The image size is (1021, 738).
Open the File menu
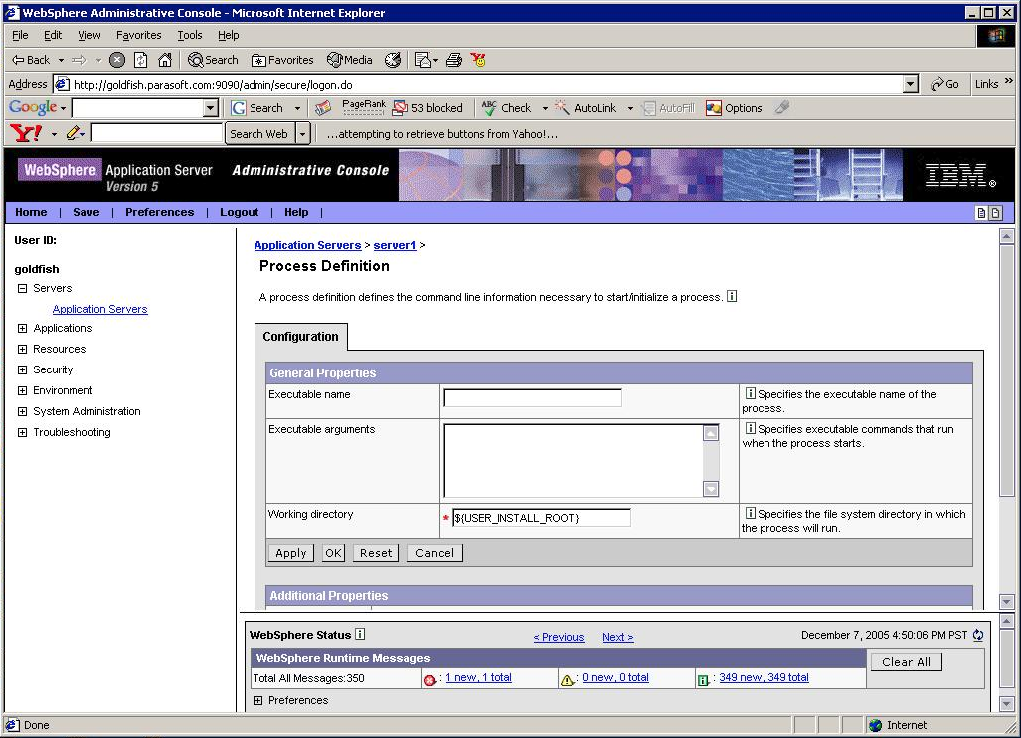[x=20, y=35]
